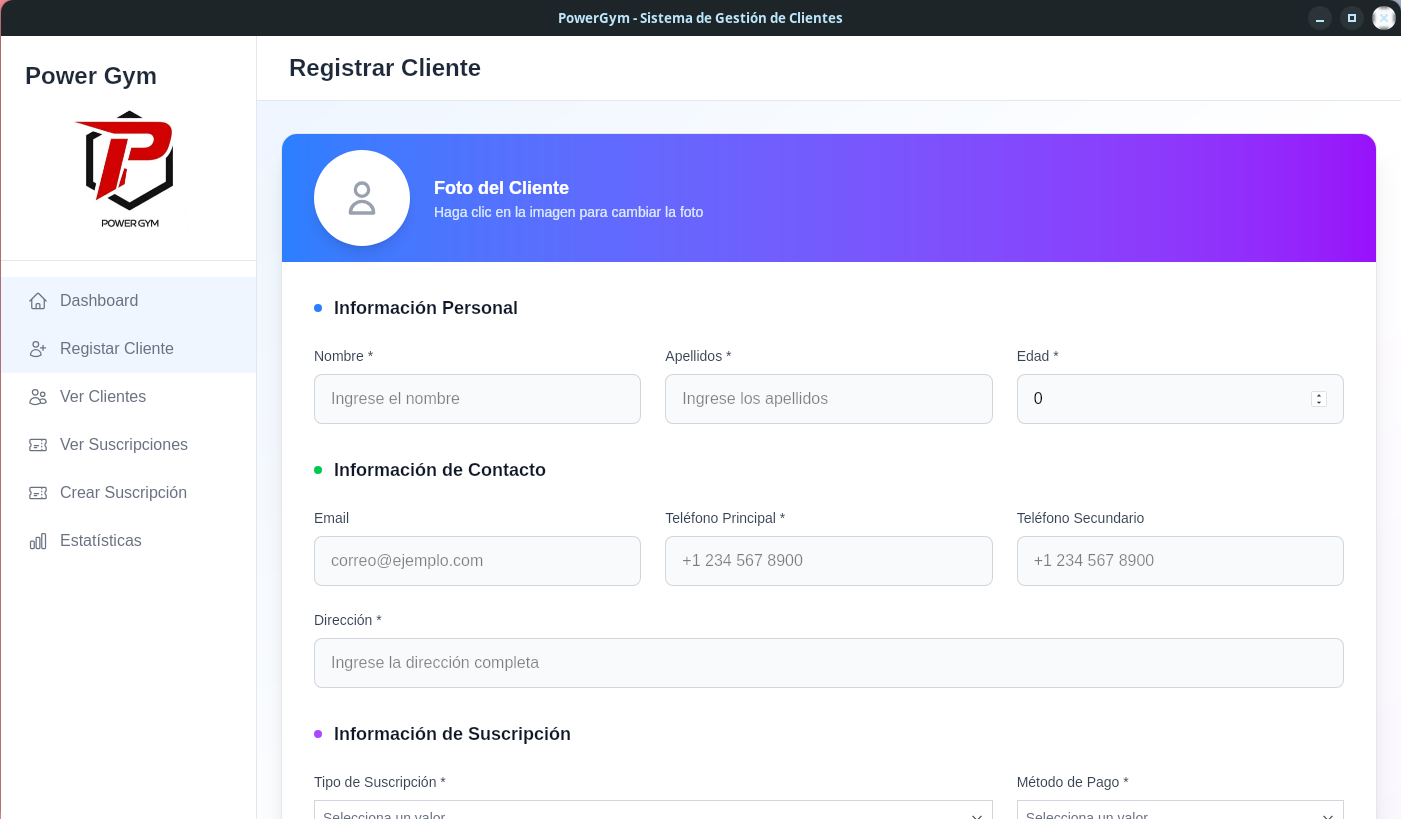The image size is (1401, 819).
Task: Click the Dashboard home icon
Action: coord(38,301)
